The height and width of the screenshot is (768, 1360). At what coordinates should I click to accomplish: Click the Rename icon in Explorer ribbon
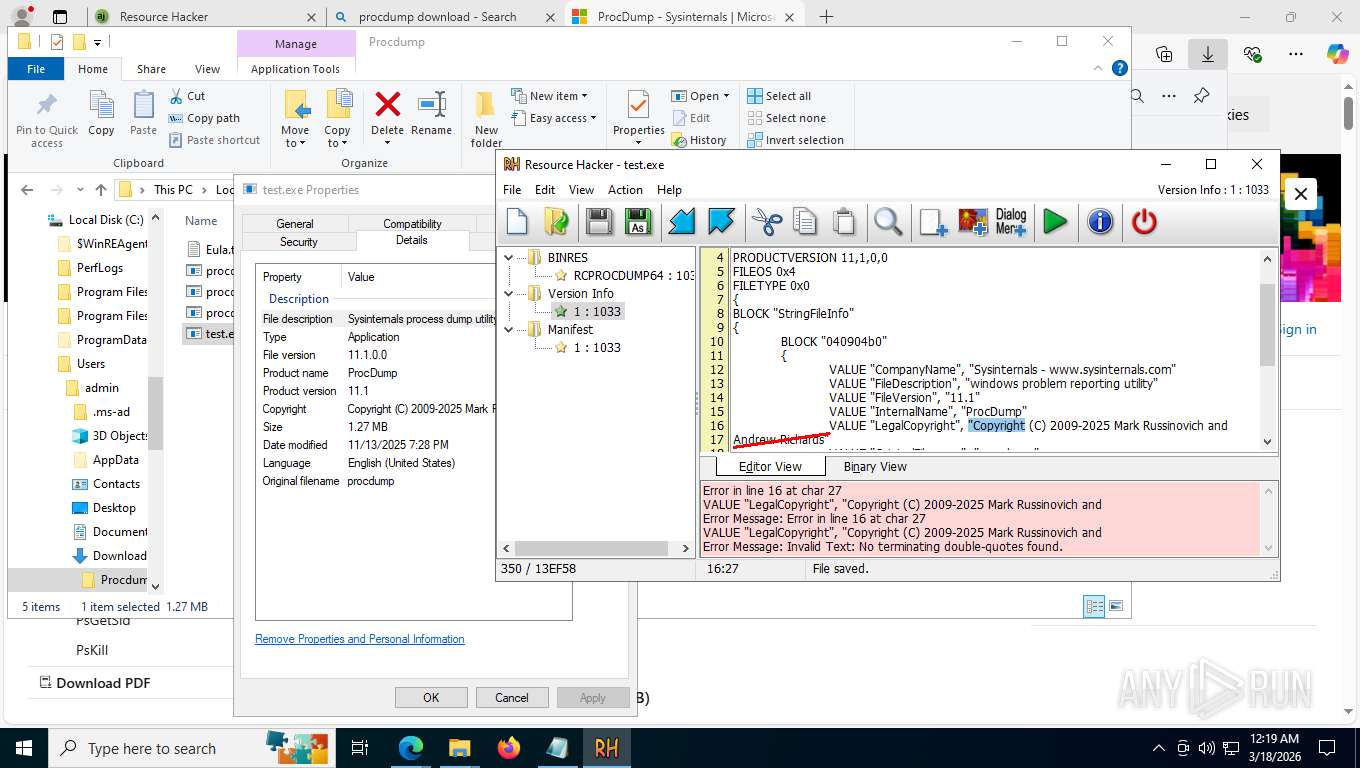[431, 104]
